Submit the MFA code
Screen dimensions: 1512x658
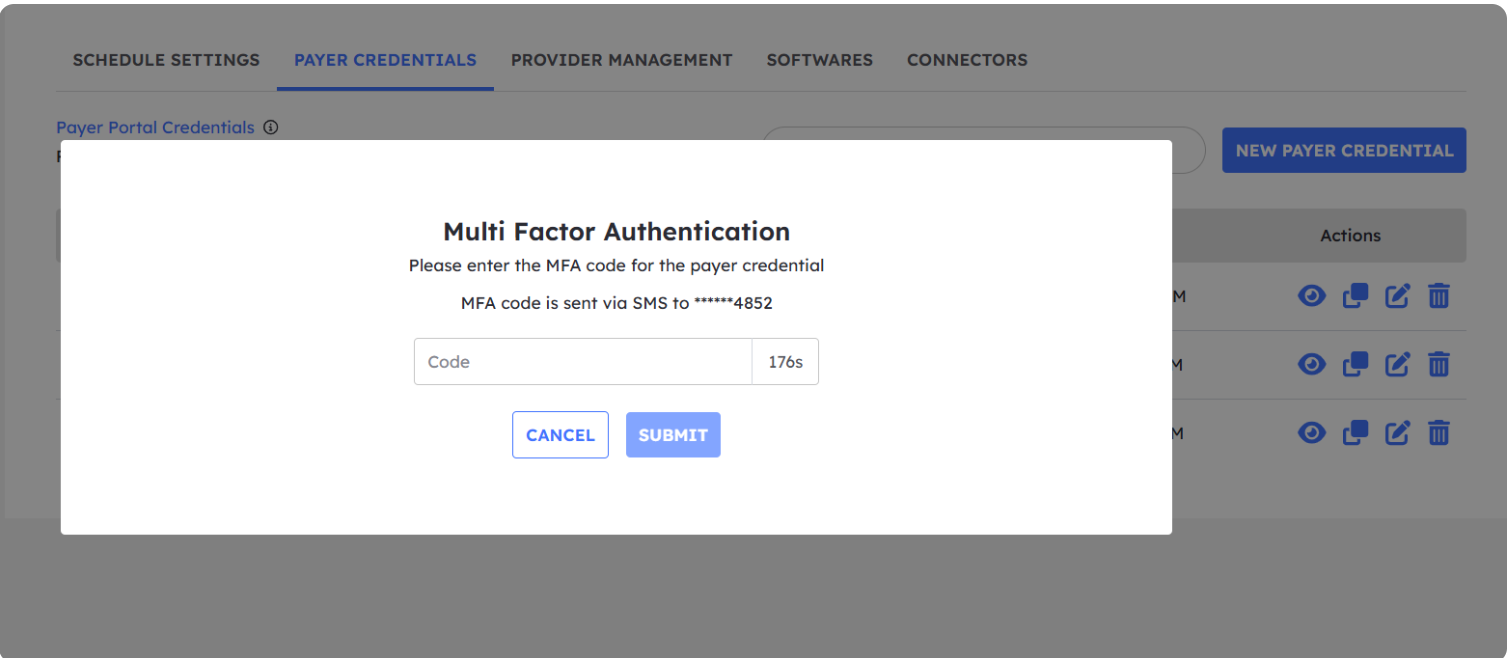pyautogui.click(x=673, y=435)
